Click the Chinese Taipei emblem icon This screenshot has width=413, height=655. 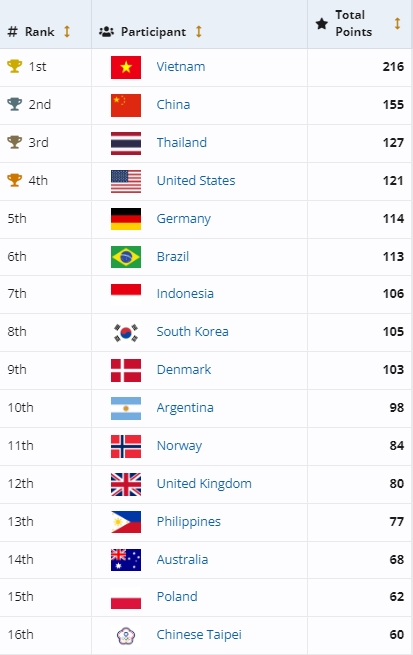point(126,635)
